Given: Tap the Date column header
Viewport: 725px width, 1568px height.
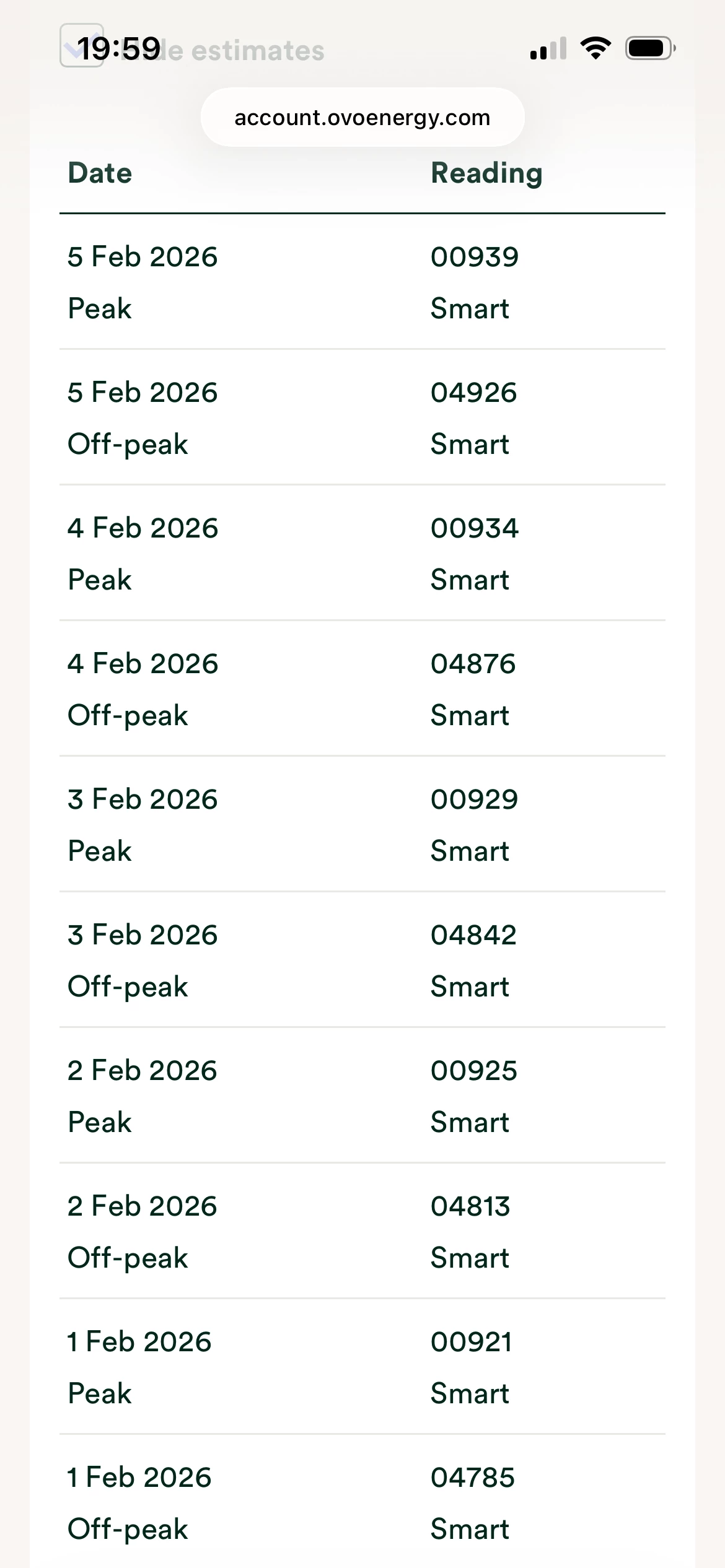Looking at the screenshot, I should pos(100,173).
